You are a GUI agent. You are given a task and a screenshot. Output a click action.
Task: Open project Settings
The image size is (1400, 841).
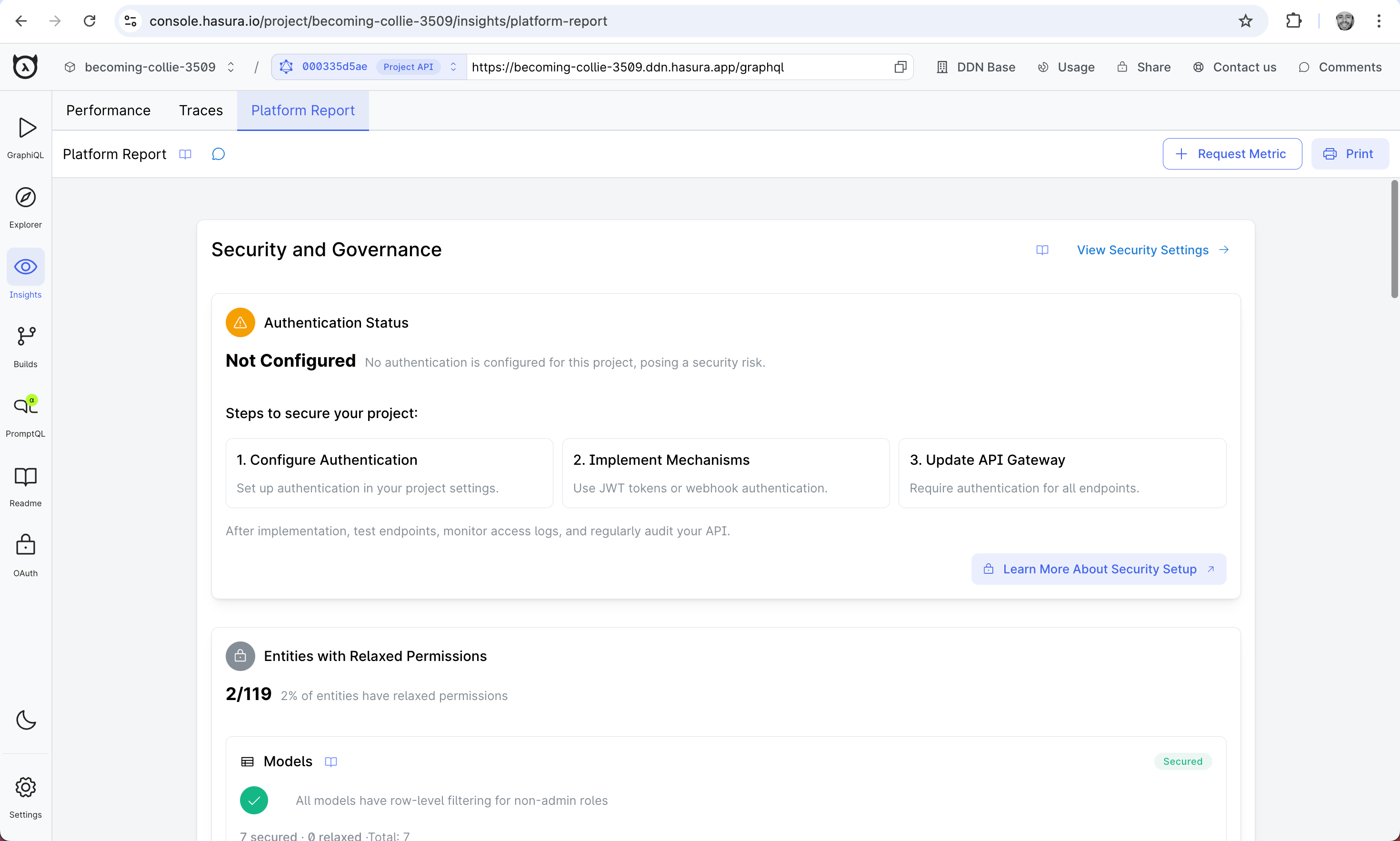(25, 796)
